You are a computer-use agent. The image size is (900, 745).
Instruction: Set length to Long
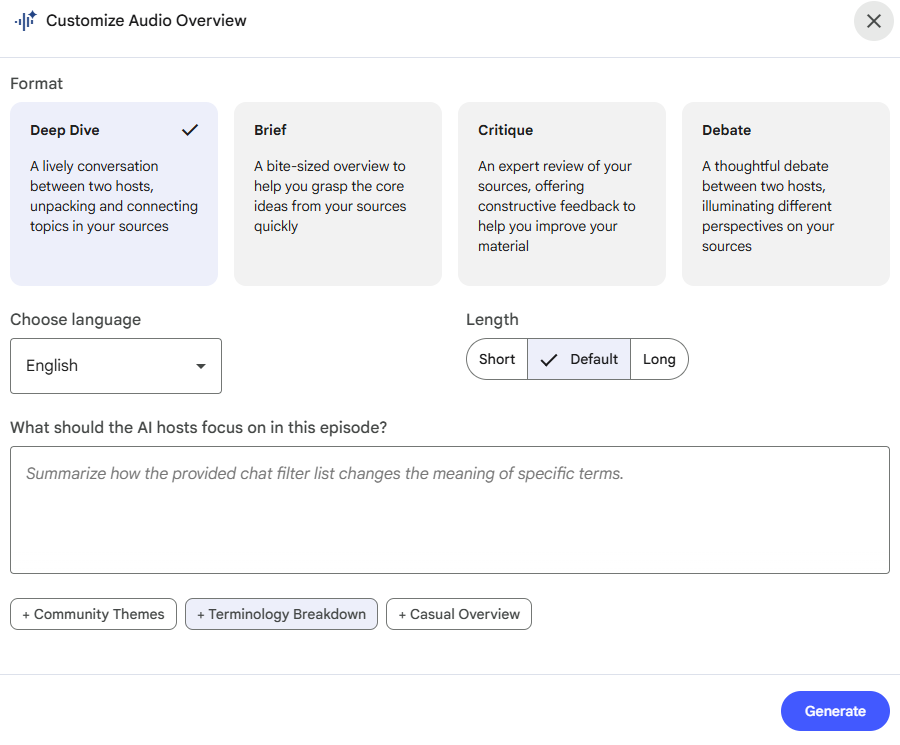[x=659, y=359]
